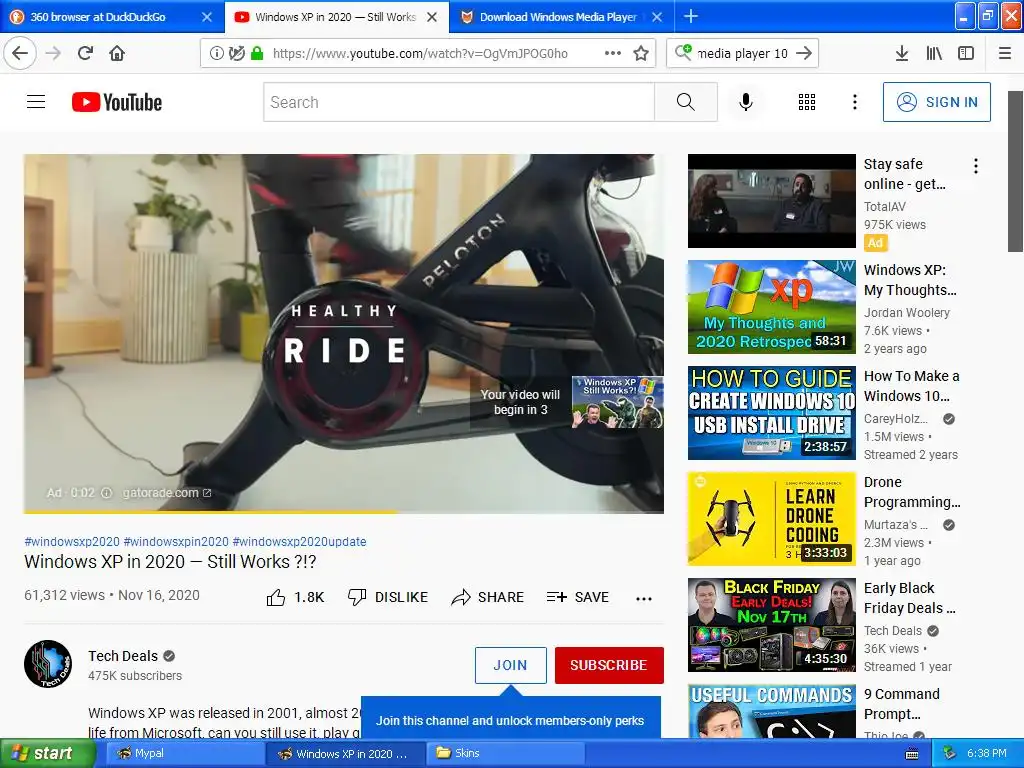Reload the current page
This screenshot has width=1024, height=768.
[x=85, y=53]
